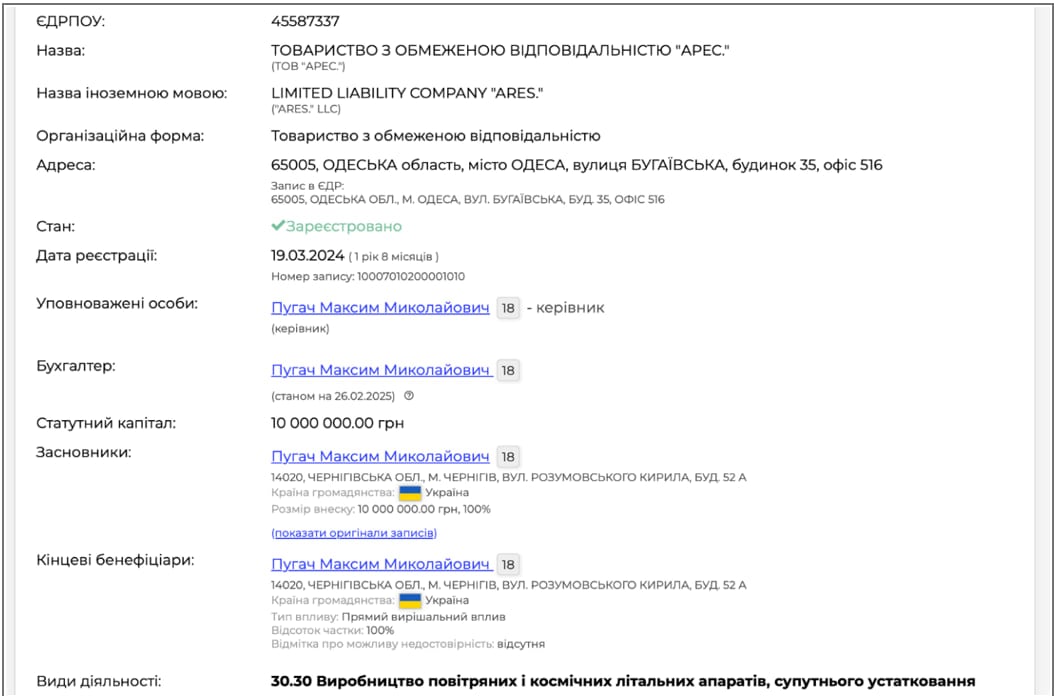
Task: Click Ukraine flag icon under Засновники
Action: (x=410, y=493)
